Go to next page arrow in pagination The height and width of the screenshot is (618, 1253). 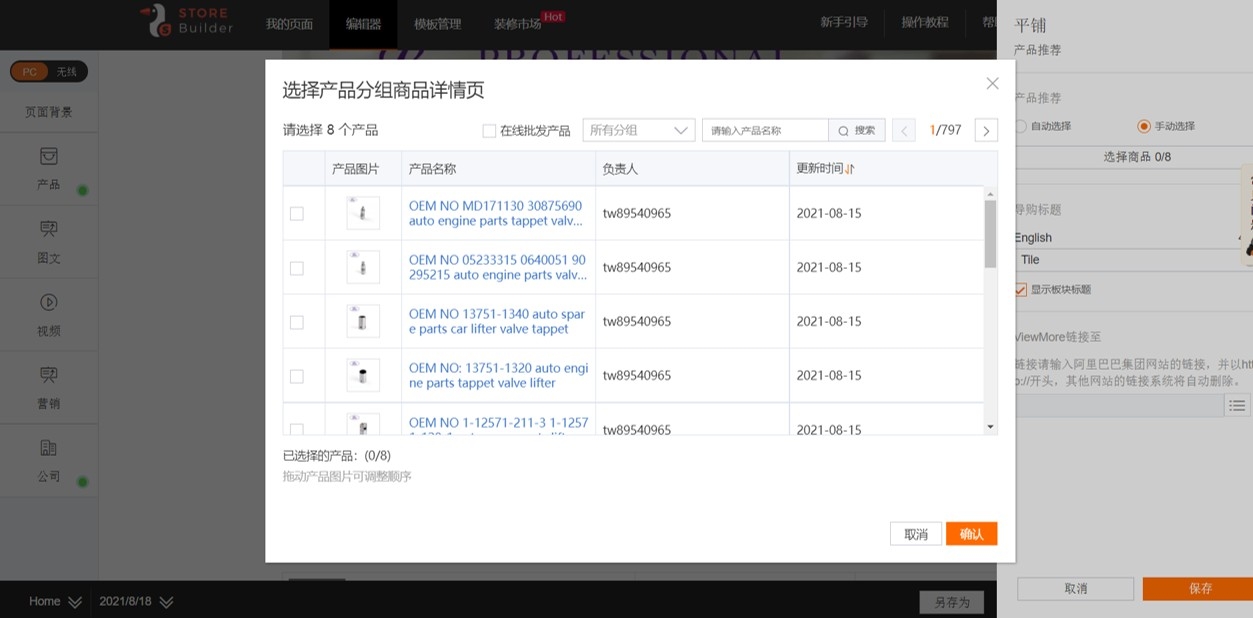coord(985,131)
